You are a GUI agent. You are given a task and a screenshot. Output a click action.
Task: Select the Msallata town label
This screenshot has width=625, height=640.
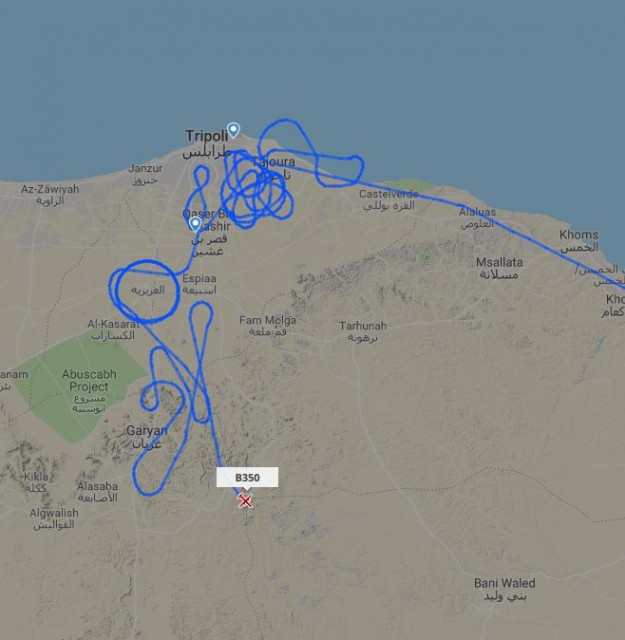[499, 262]
